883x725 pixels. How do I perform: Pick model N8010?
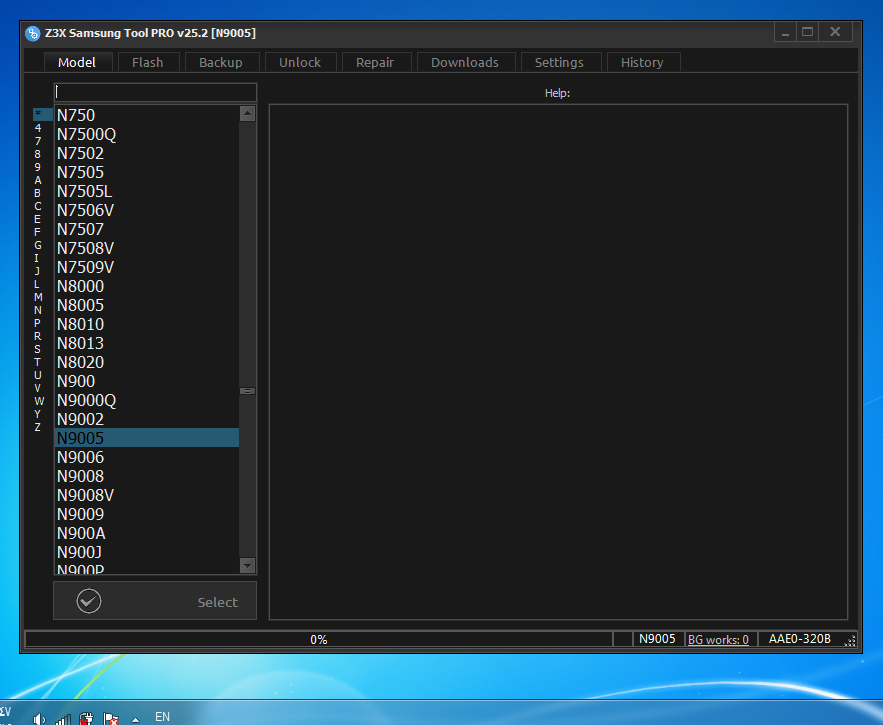coord(147,324)
